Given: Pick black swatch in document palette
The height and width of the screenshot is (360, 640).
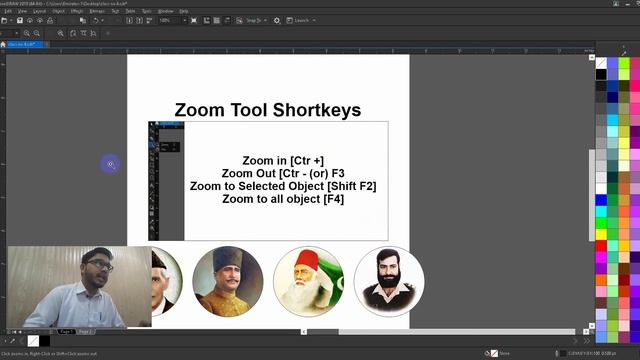Looking at the screenshot, I should point(45,341).
